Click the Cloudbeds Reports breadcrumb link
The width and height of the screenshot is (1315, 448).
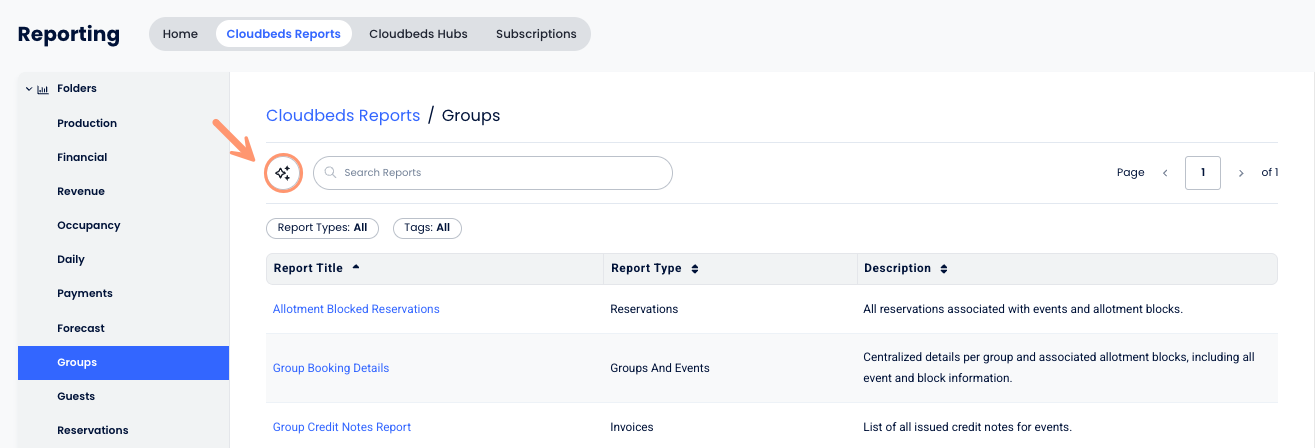coord(343,116)
